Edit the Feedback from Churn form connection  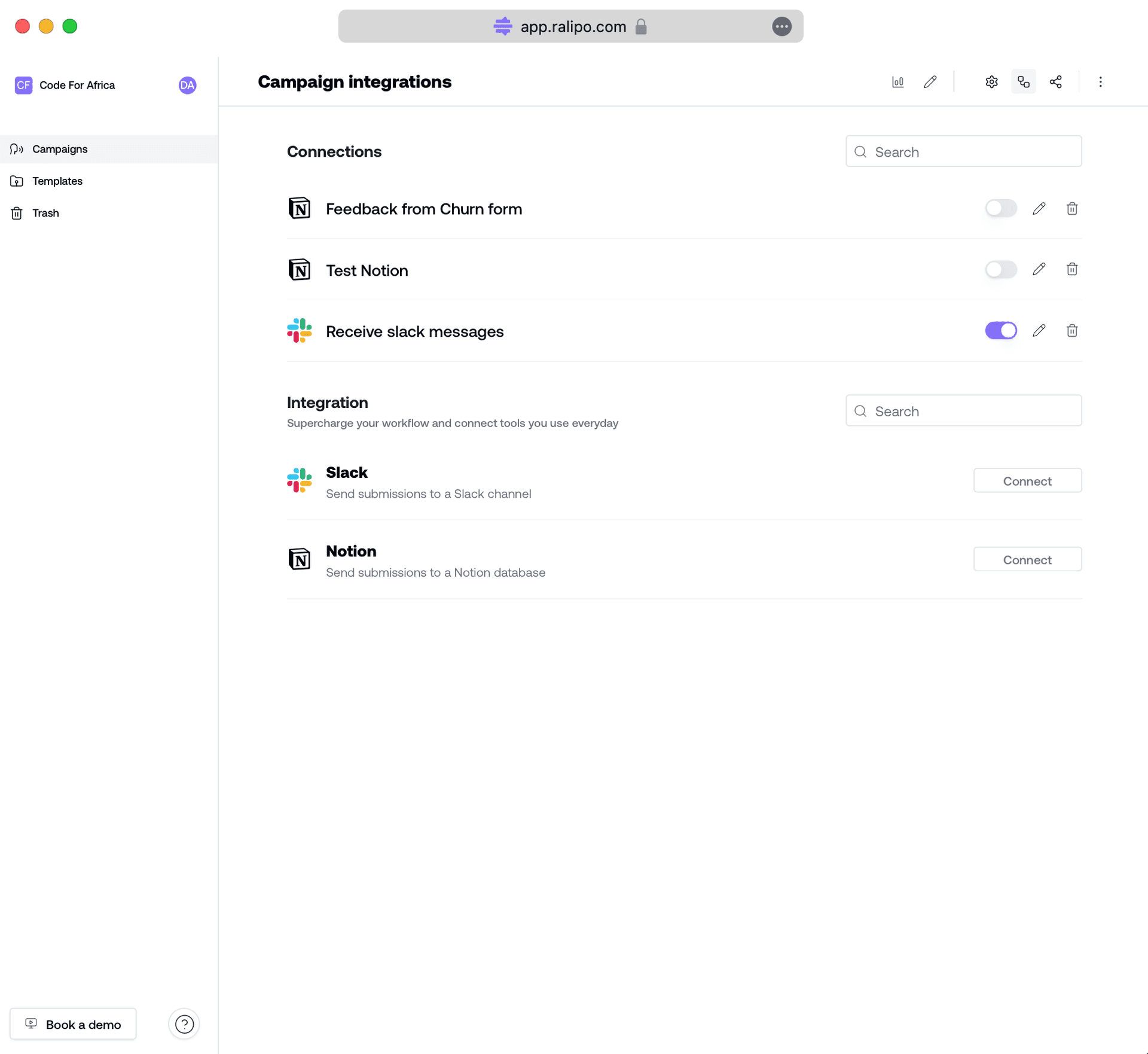[1039, 209]
